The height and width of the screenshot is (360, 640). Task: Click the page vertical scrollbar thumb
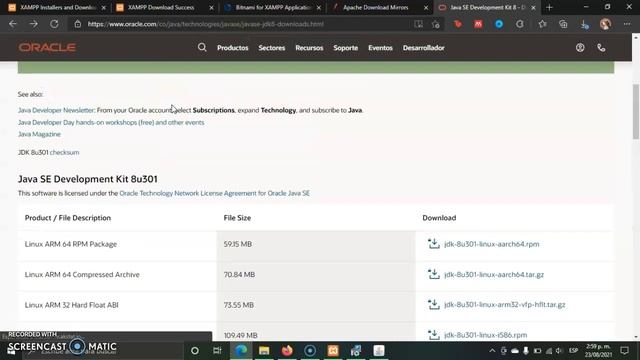tap(636, 111)
